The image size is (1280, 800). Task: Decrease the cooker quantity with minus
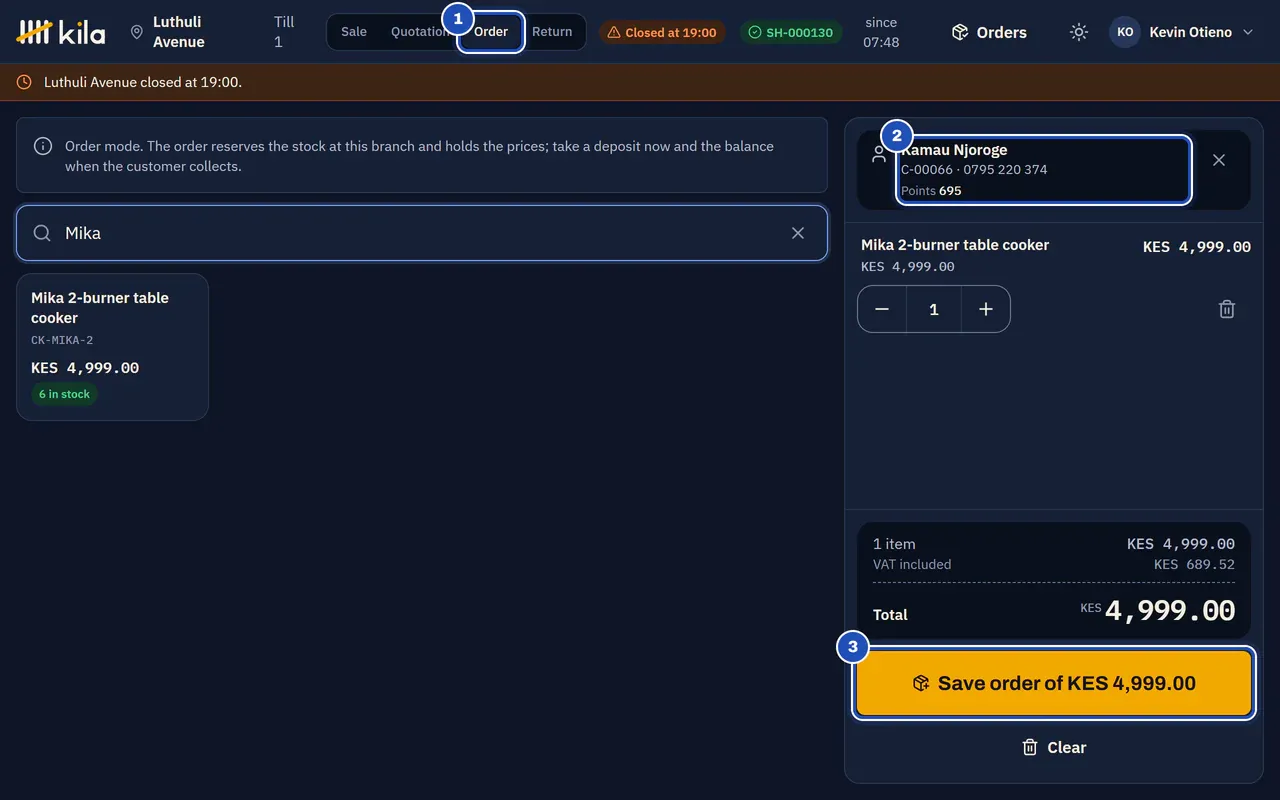pos(882,309)
